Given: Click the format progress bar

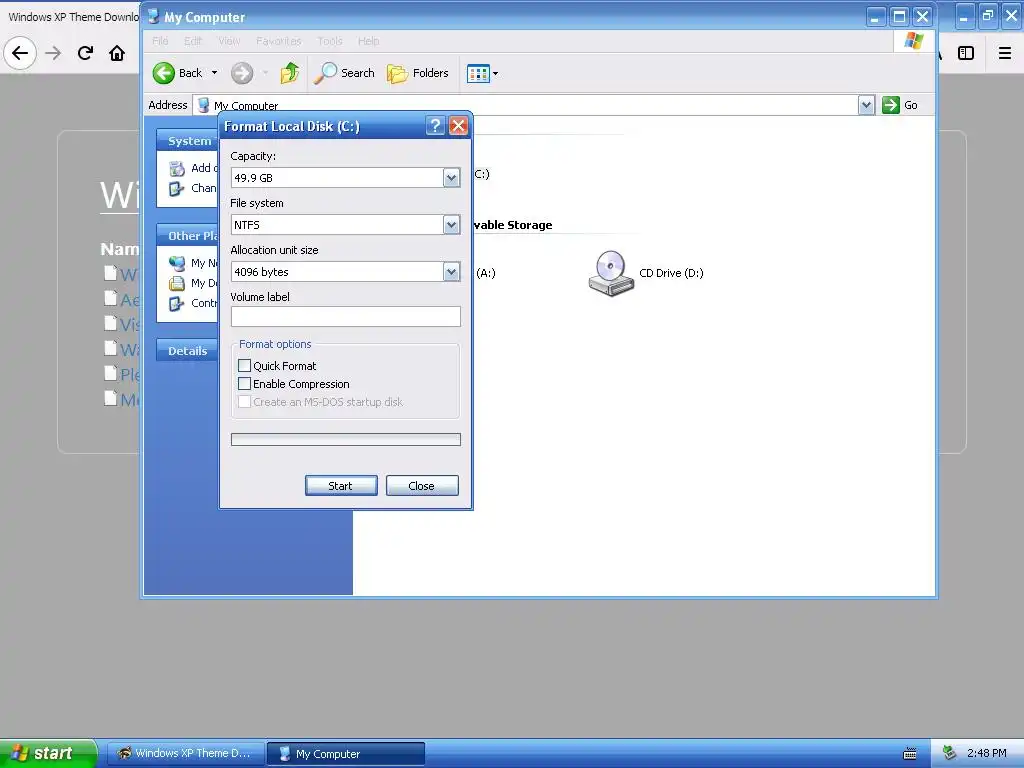Looking at the screenshot, I should [345, 440].
